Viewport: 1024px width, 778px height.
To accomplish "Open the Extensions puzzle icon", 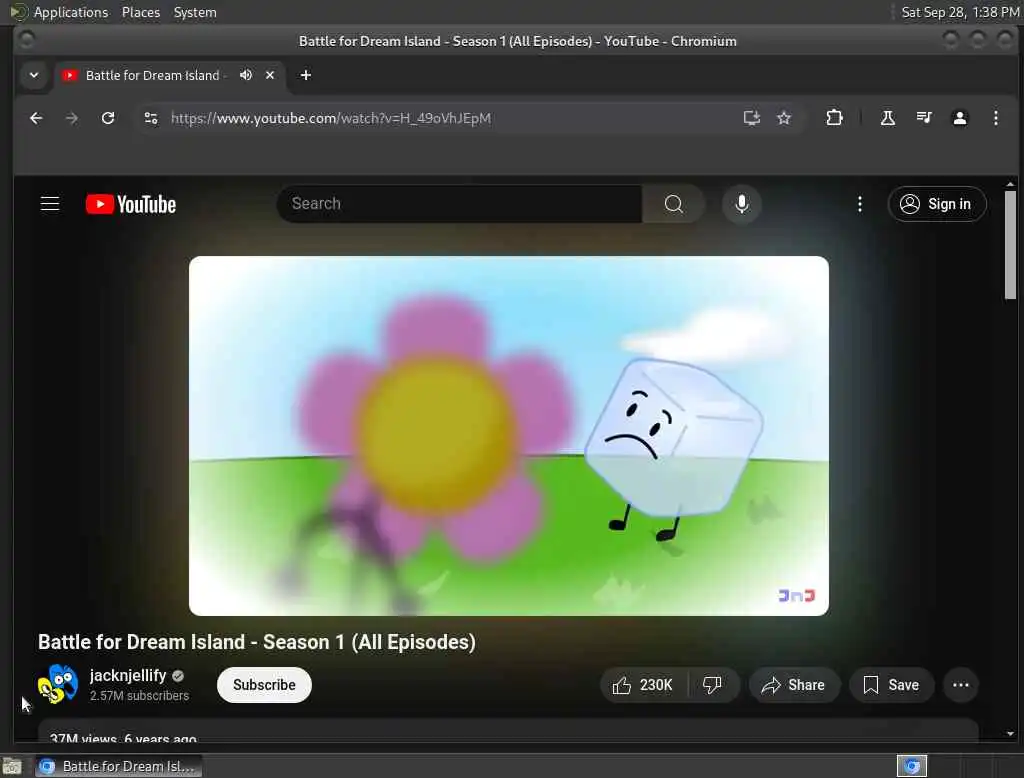I will coord(834,118).
